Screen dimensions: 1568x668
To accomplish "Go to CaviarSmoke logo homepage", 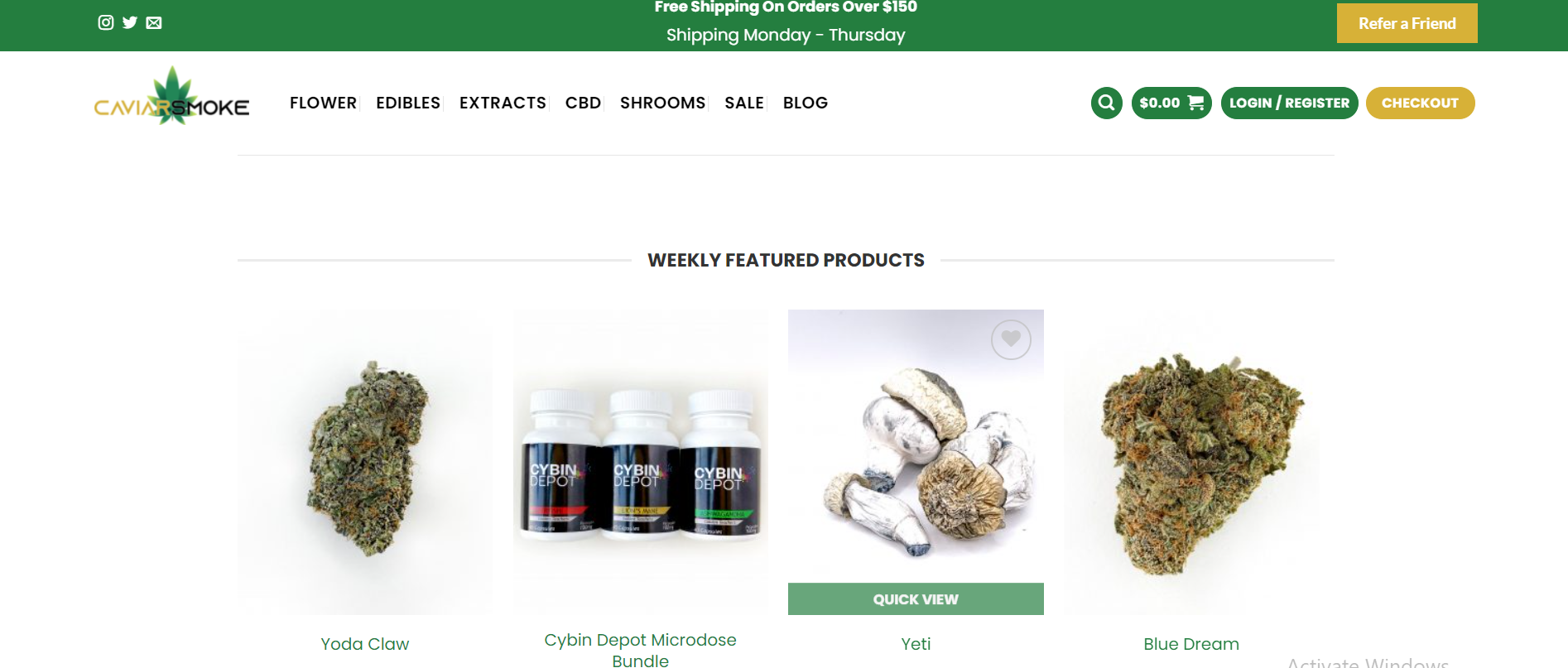I will (x=172, y=97).
